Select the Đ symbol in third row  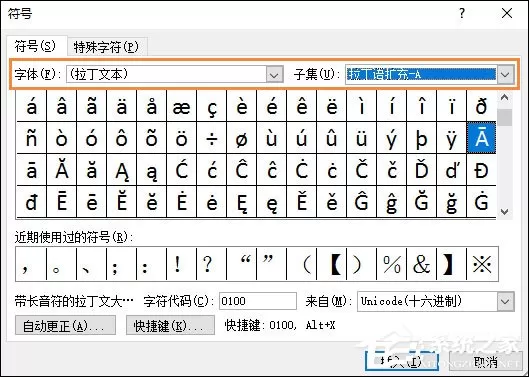pos(481,170)
